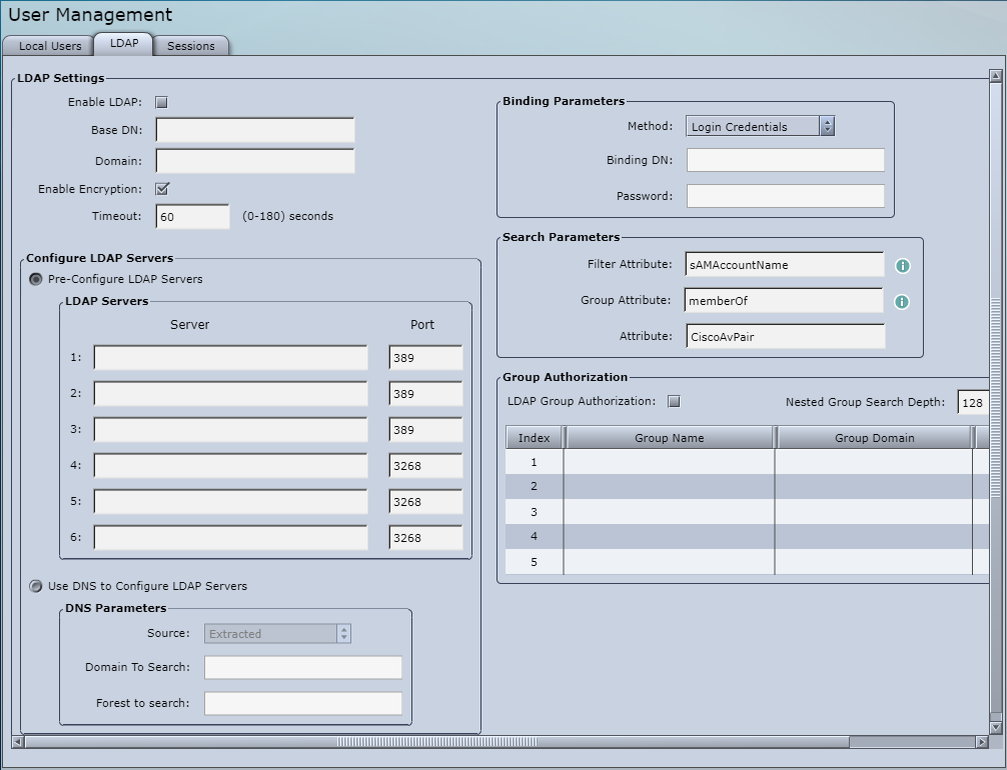Select the LDAP tab
1007x770 pixels.
pyautogui.click(x=122, y=44)
